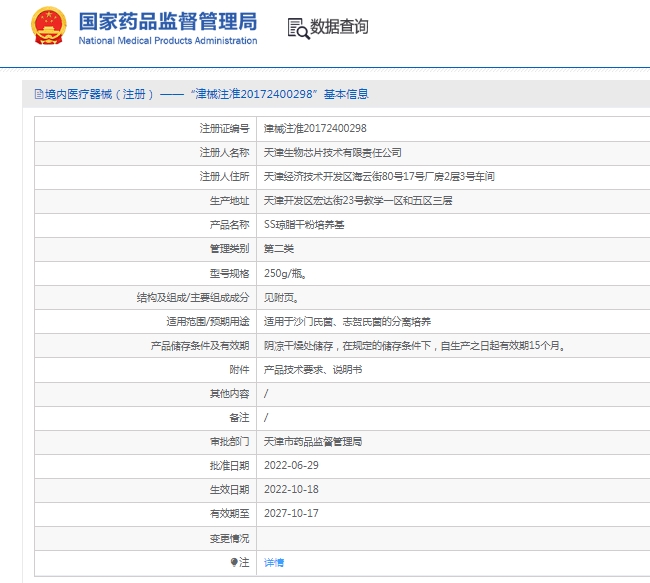Click the 产品名称 label
The width and height of the screenshot is (650, 583).
pos(229,225)
